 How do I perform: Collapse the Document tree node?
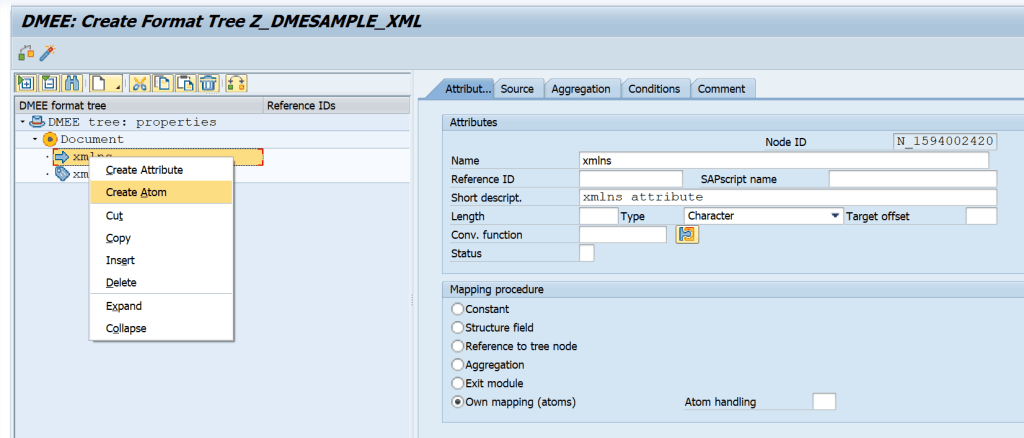click(x=35, y=140)
